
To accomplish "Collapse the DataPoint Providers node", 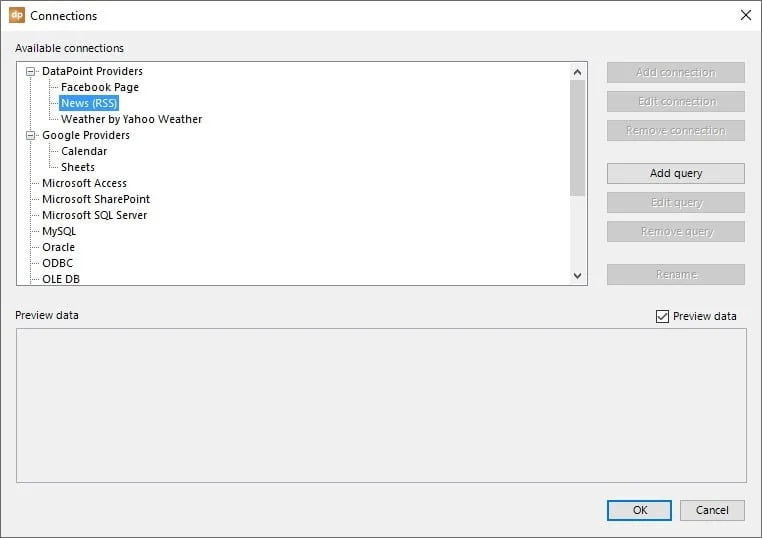I will [x=31, y=71].
